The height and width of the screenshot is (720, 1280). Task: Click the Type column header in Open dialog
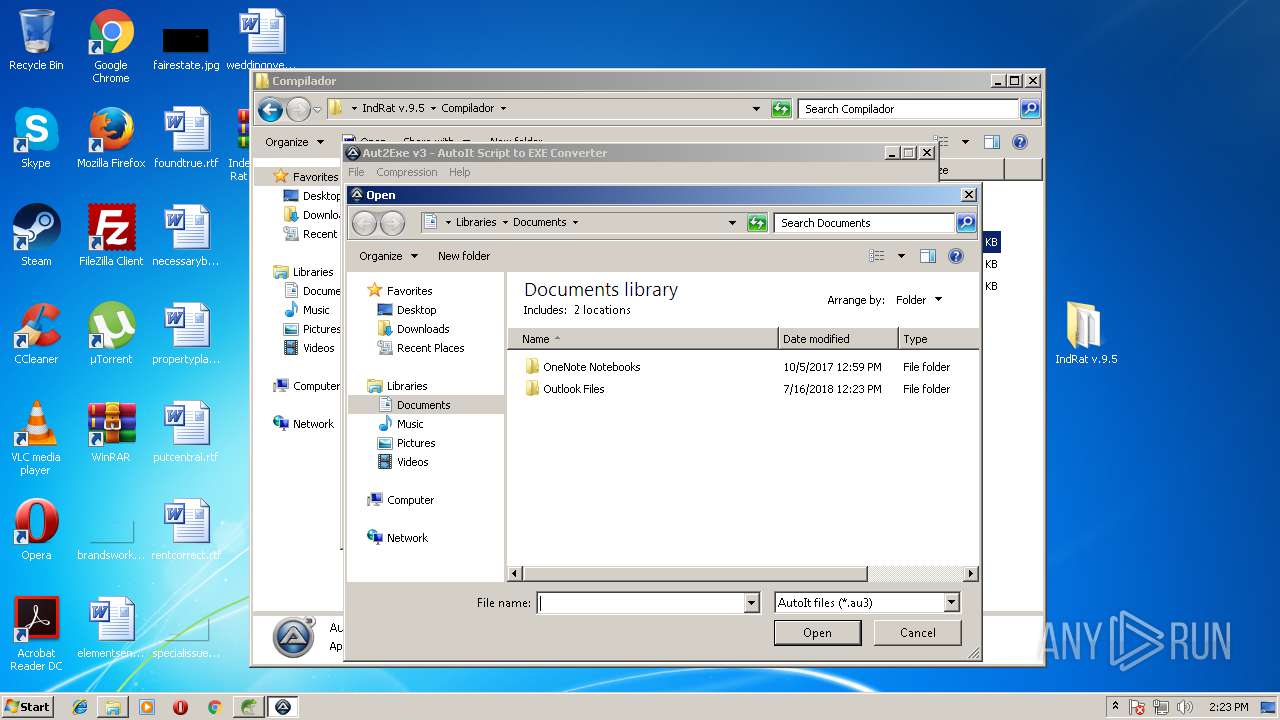point(938,339)
